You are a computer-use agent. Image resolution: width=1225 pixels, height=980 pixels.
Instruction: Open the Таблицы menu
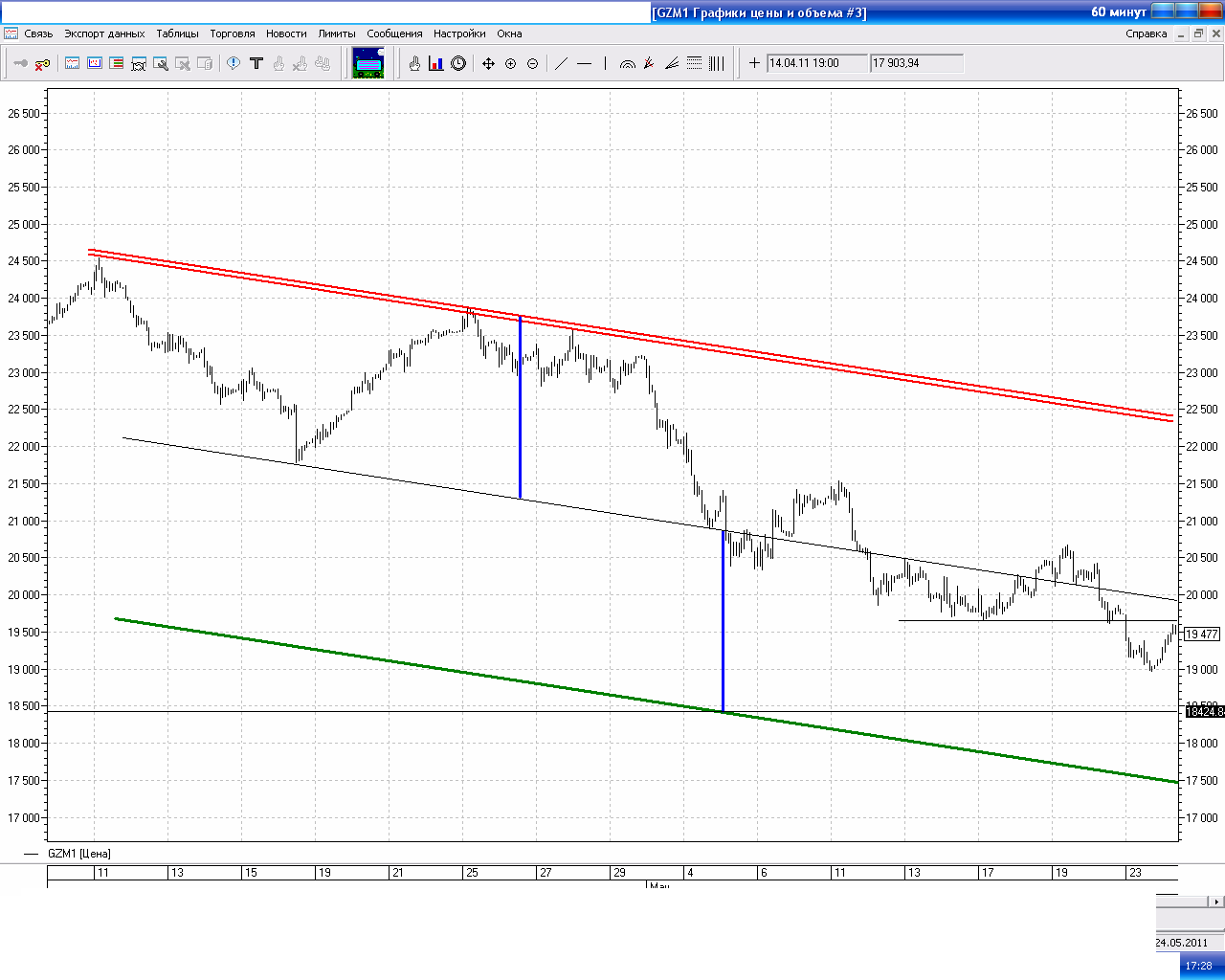(177, 33)
